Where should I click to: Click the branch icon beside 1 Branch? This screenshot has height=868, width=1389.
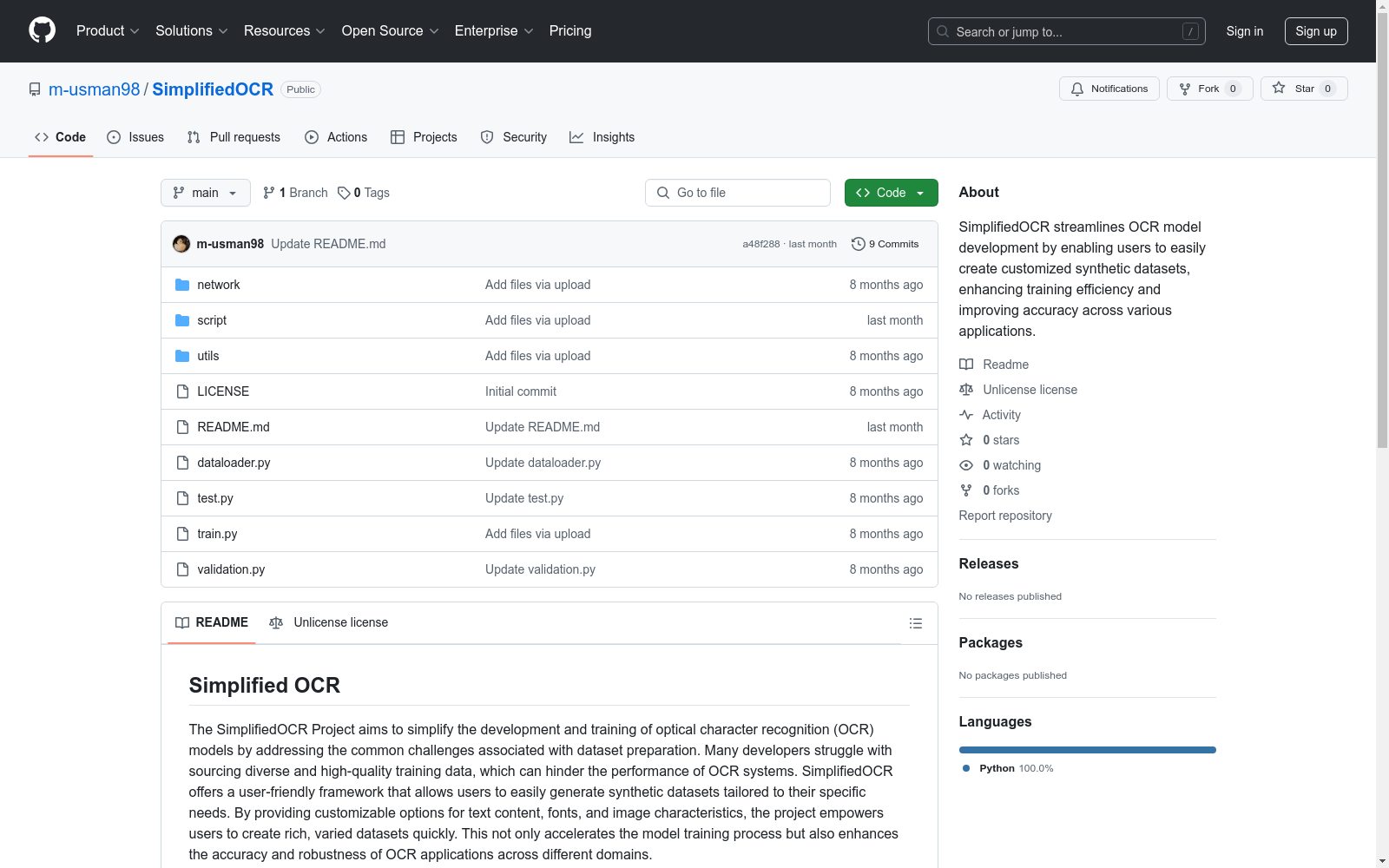269,193
